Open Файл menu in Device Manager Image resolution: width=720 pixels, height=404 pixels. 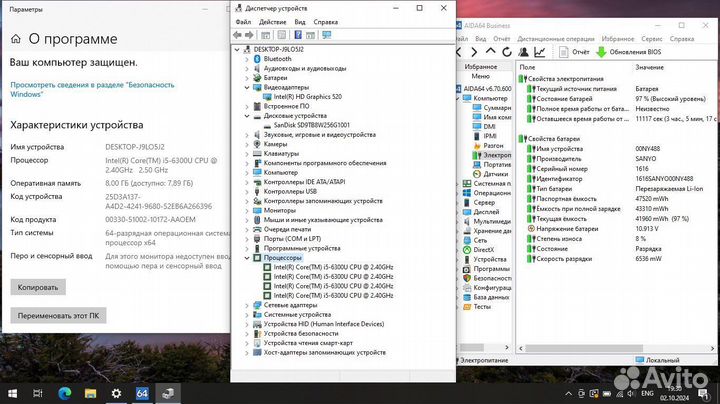click(x=243, y=22)
